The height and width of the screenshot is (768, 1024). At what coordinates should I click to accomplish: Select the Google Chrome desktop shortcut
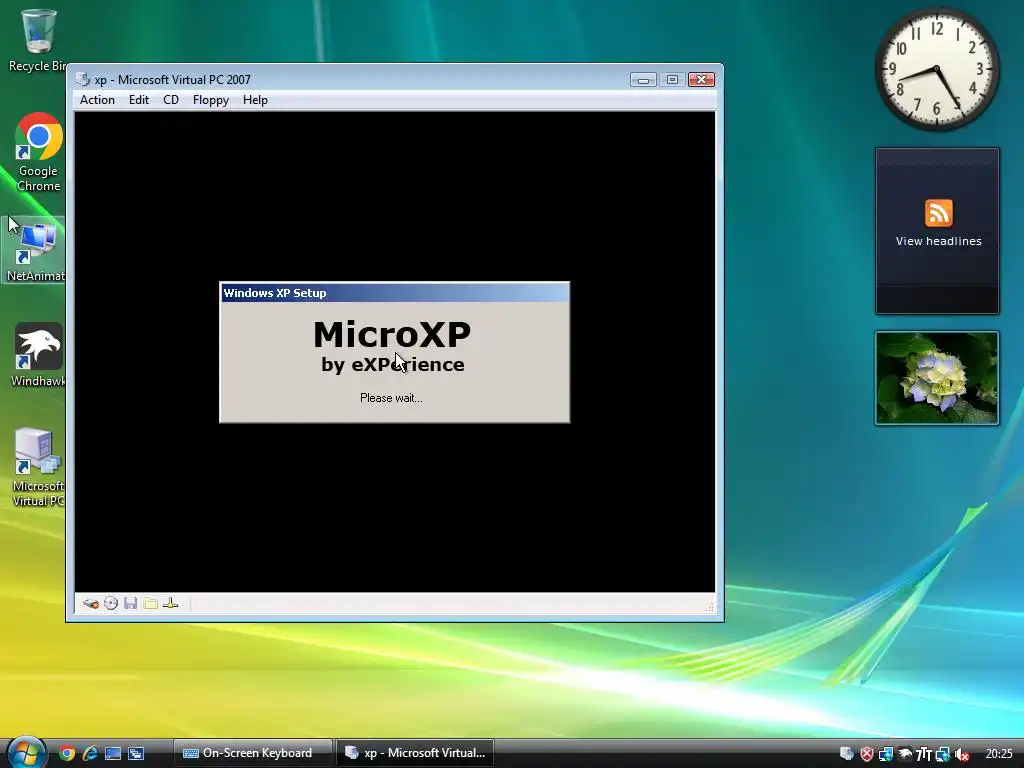[39, 153]
